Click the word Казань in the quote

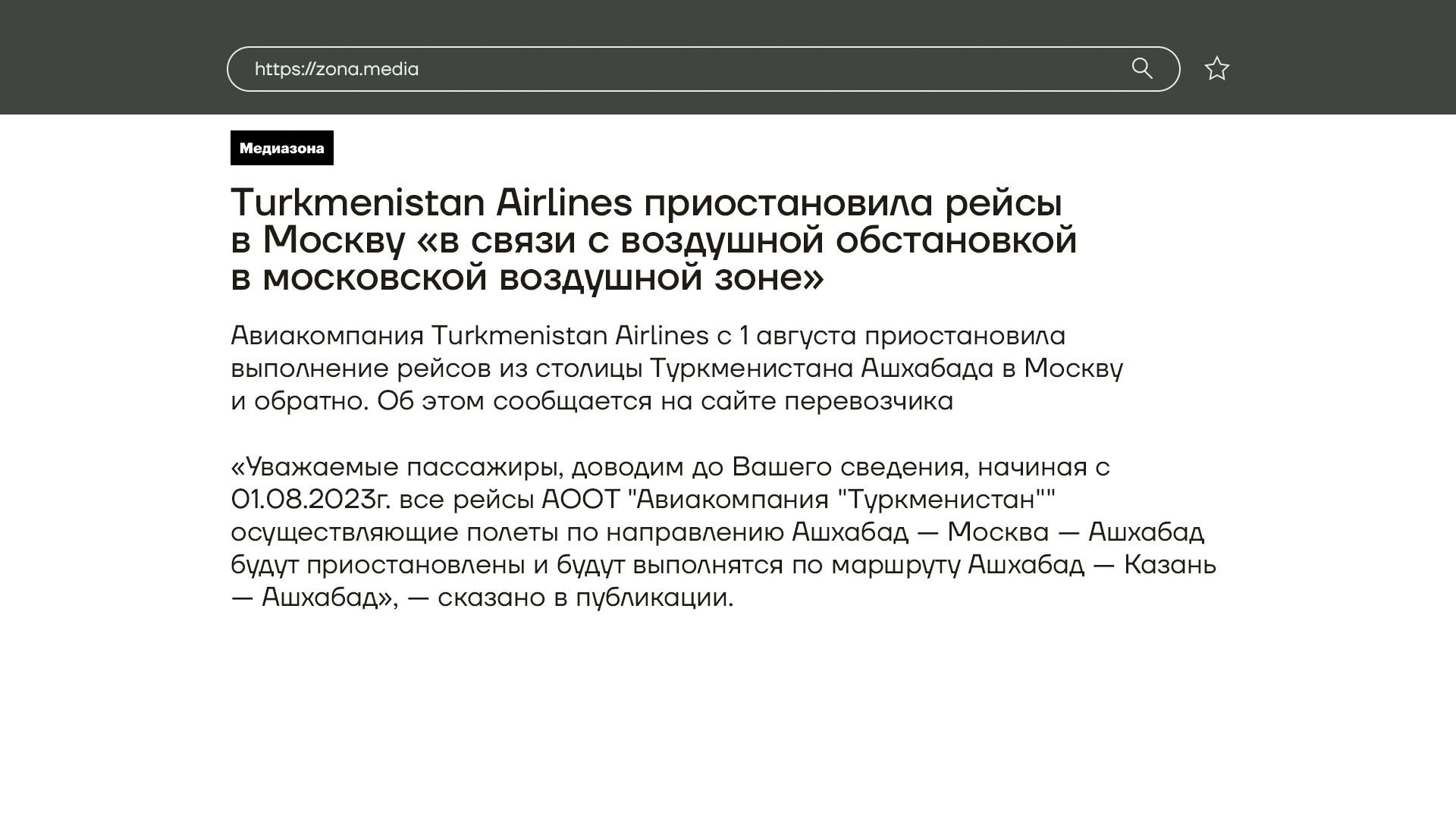pyautogui.click(x=1169, y=565)
